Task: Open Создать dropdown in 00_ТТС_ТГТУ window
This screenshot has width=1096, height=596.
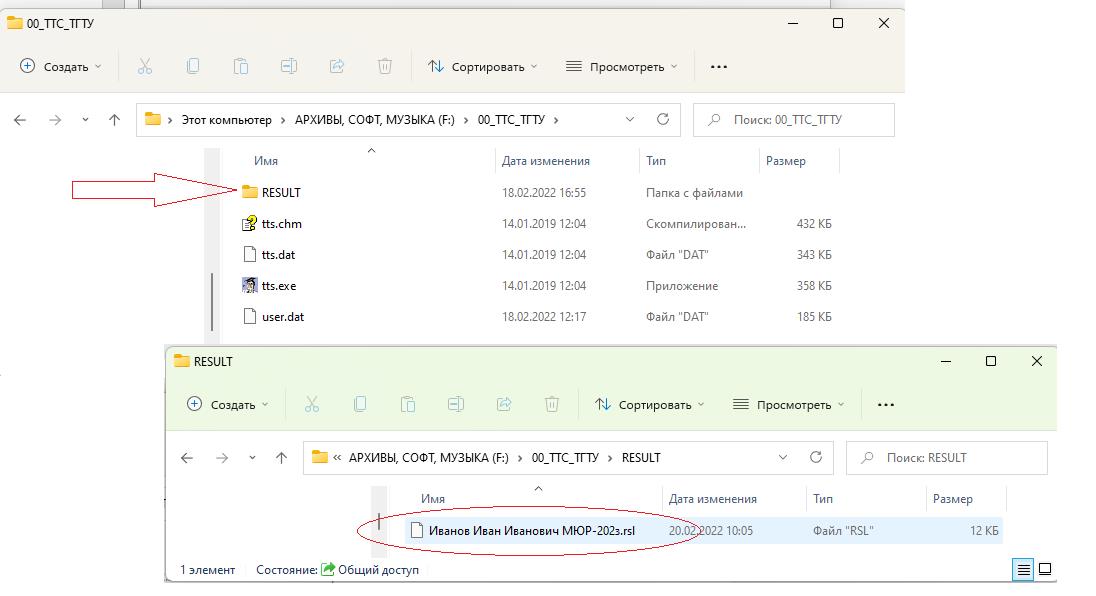Action: pos(61,66)
